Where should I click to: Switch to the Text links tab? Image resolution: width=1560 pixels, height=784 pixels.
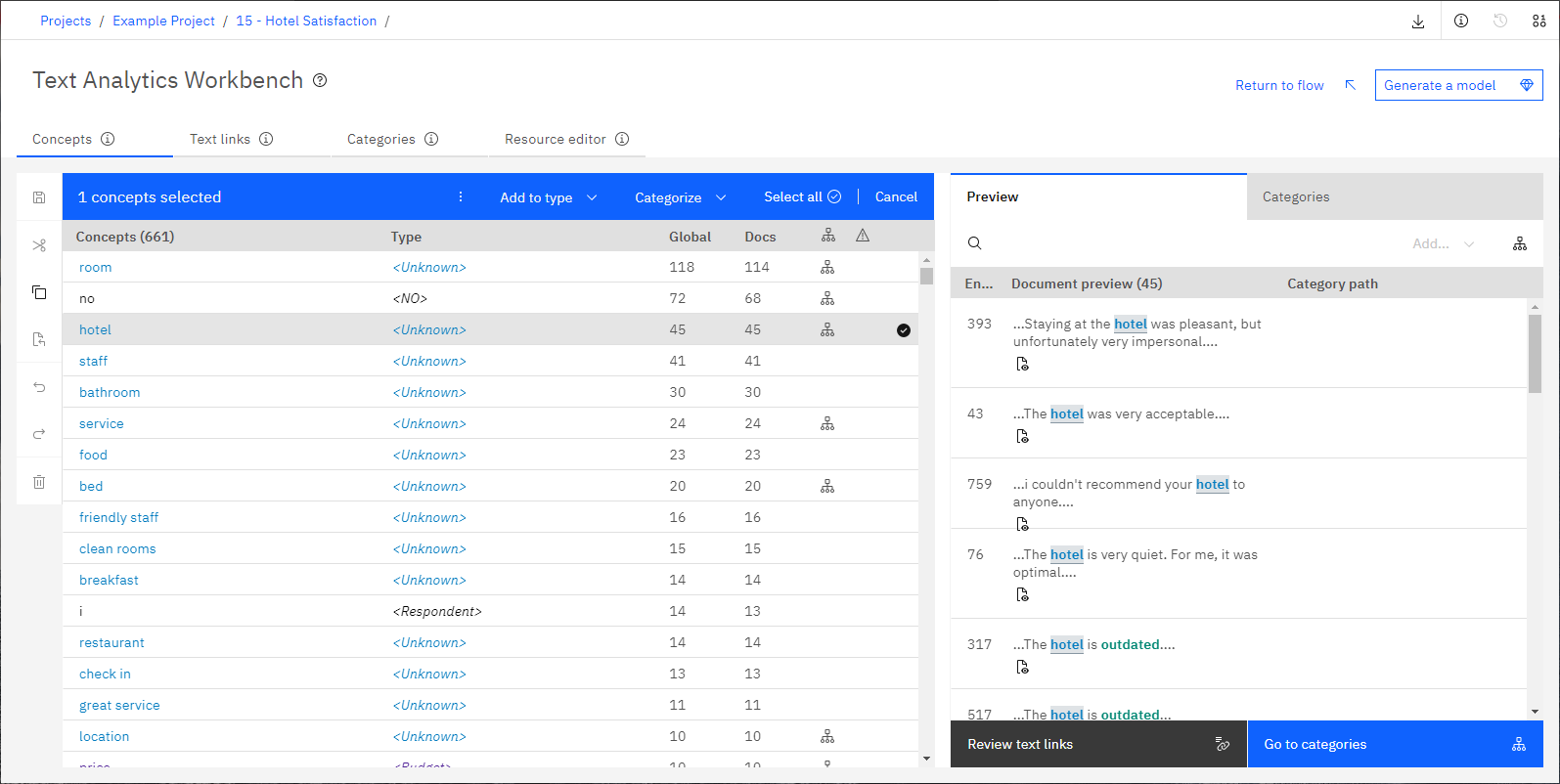point(232,139)
